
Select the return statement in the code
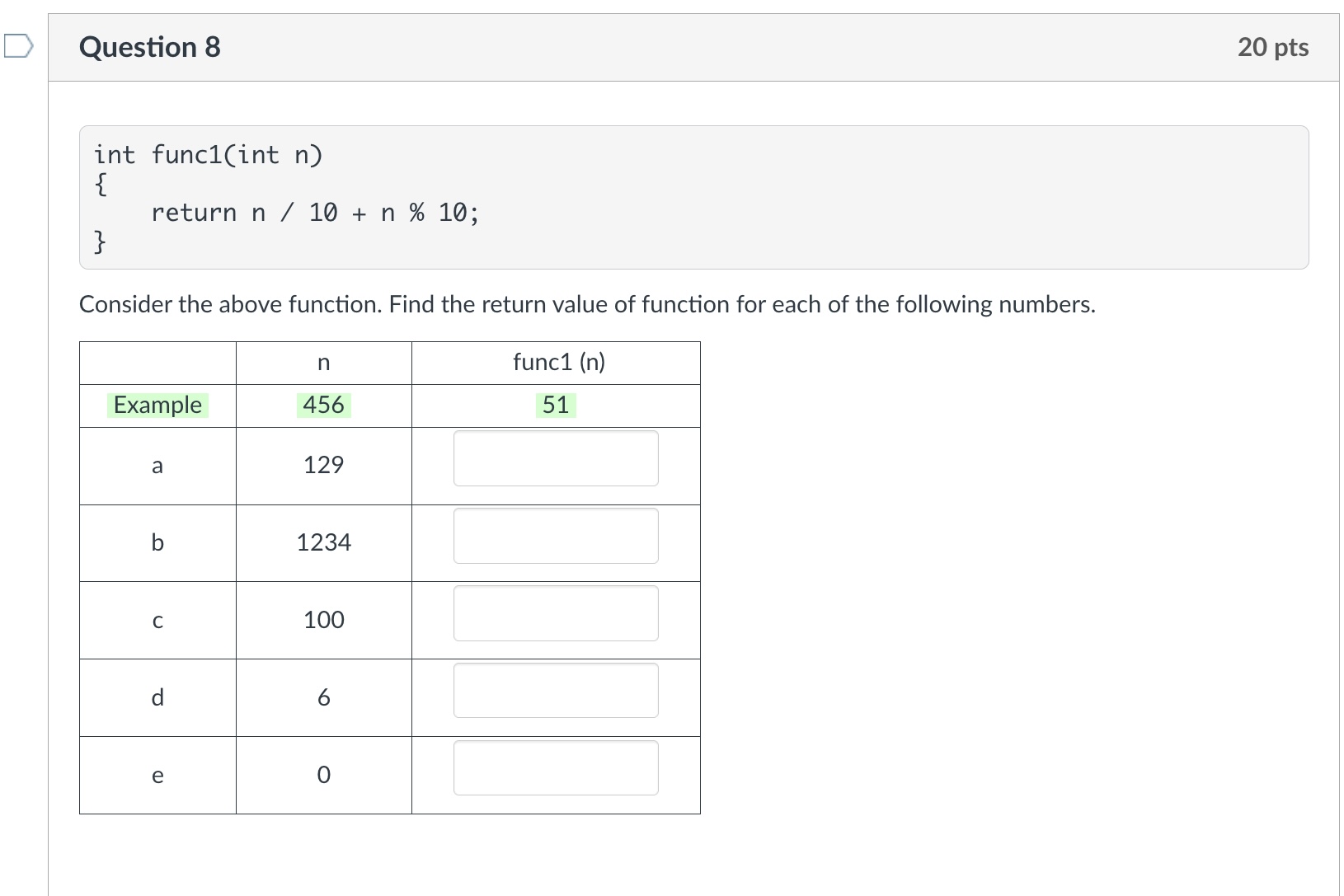pos(314,213)
